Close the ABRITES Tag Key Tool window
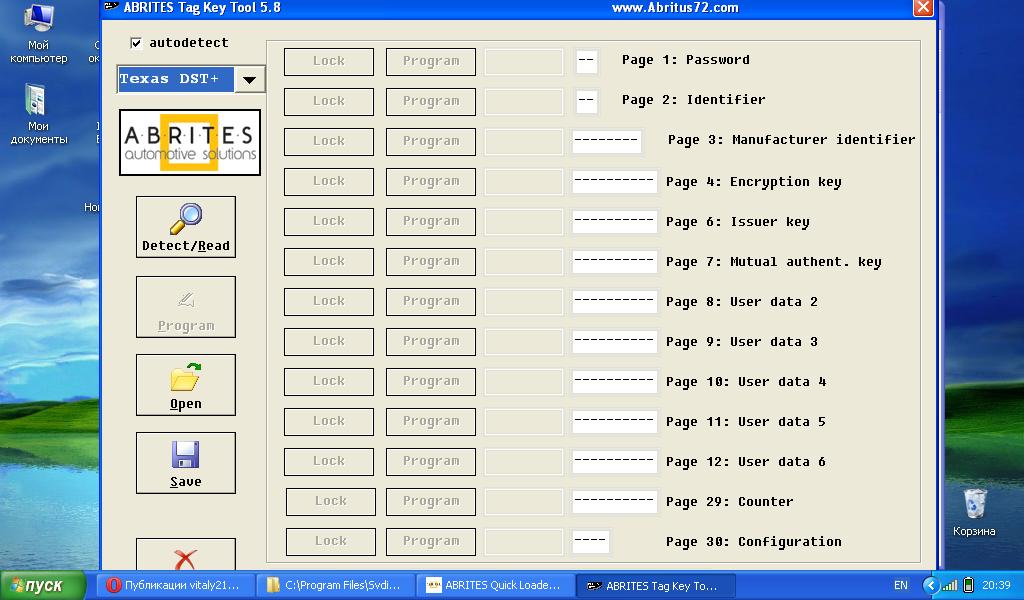This screenshot has height=600, width=1024. click(923, 7)
